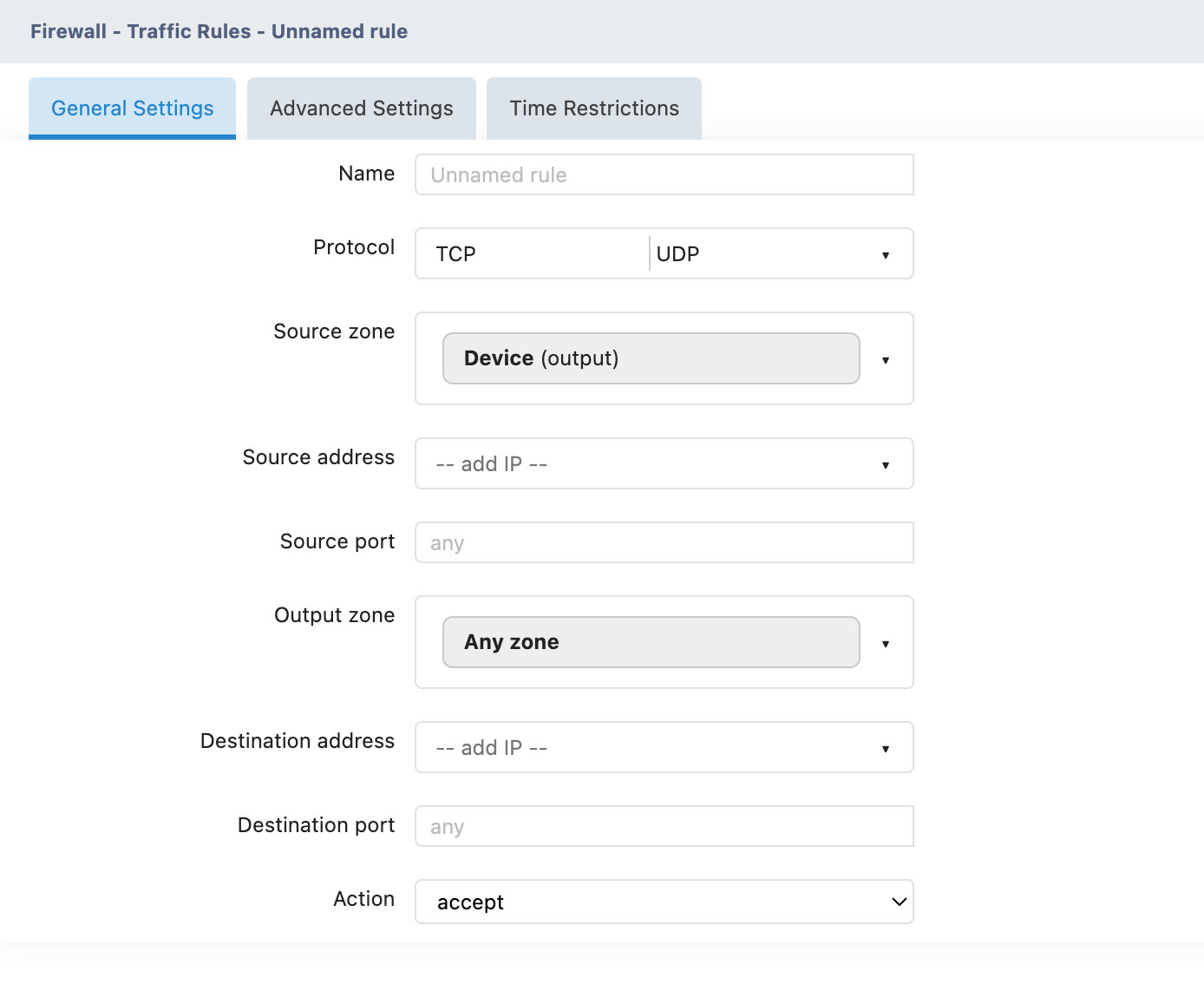Click the Name input field
Image resolution: width=1204 pixels, height=984 pixels.
pos(664,174)
